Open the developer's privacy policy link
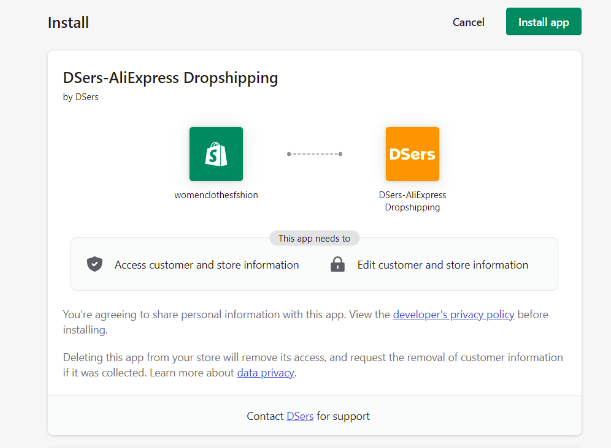The height and width of the screenshot is (448, 611). (453, 314)
